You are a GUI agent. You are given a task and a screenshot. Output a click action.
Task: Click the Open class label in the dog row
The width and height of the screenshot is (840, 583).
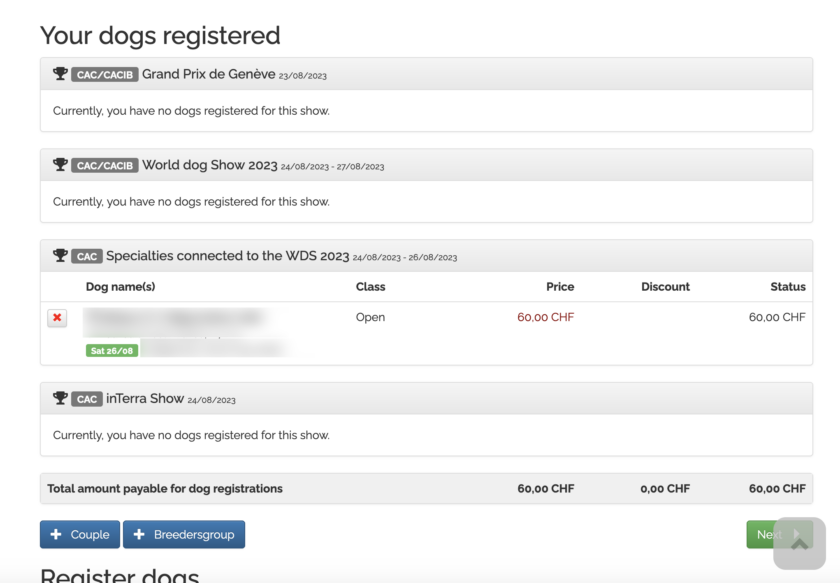click(369, 317)
